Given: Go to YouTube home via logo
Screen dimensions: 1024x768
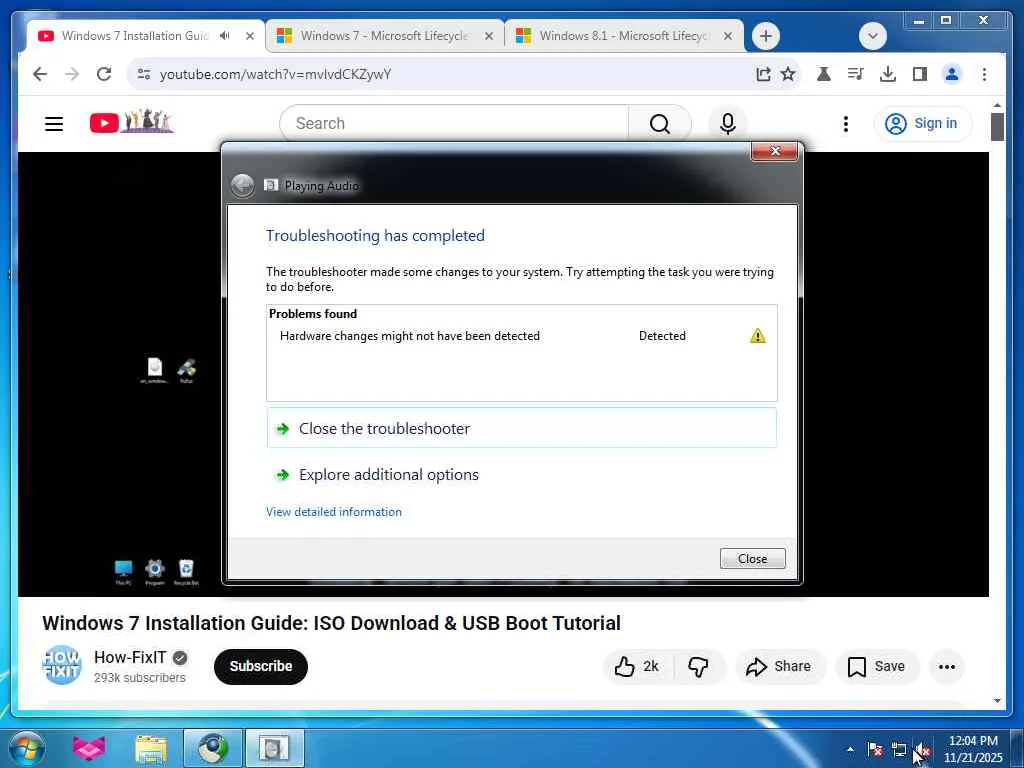Looking at the screenshot, I should pos(131,122).
